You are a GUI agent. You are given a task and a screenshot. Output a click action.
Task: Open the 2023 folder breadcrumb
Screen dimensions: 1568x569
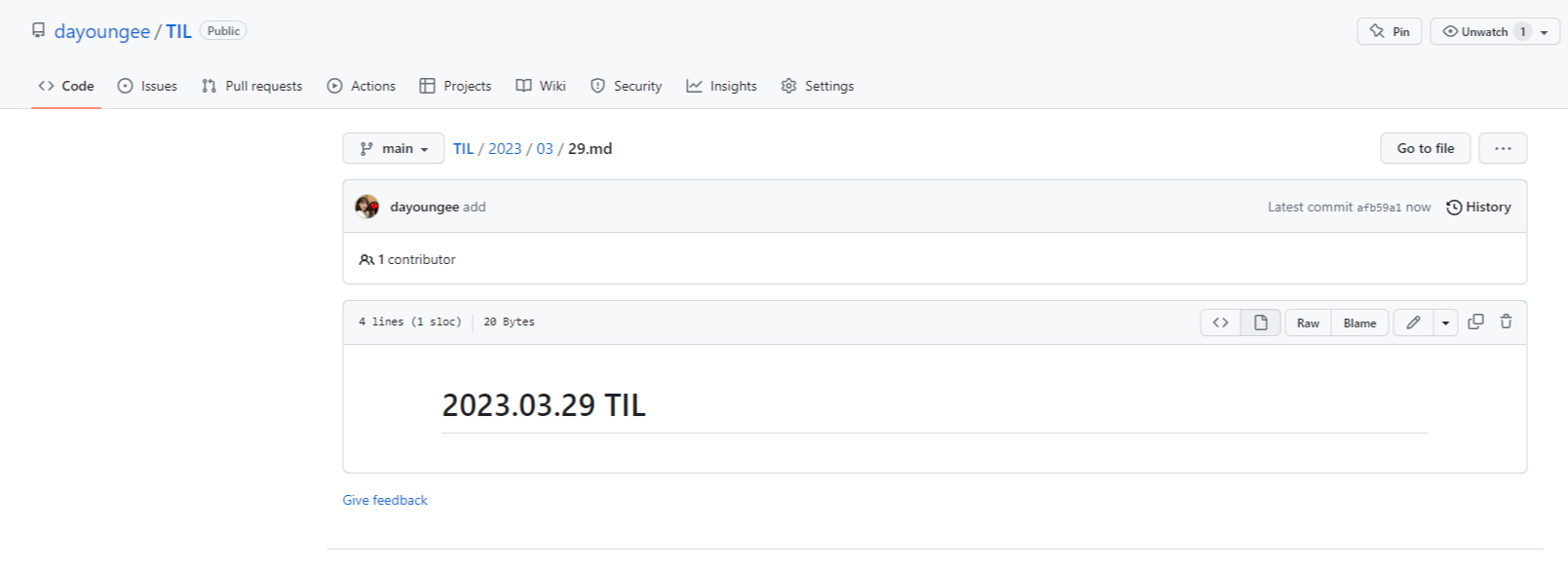tap(505, 148)
